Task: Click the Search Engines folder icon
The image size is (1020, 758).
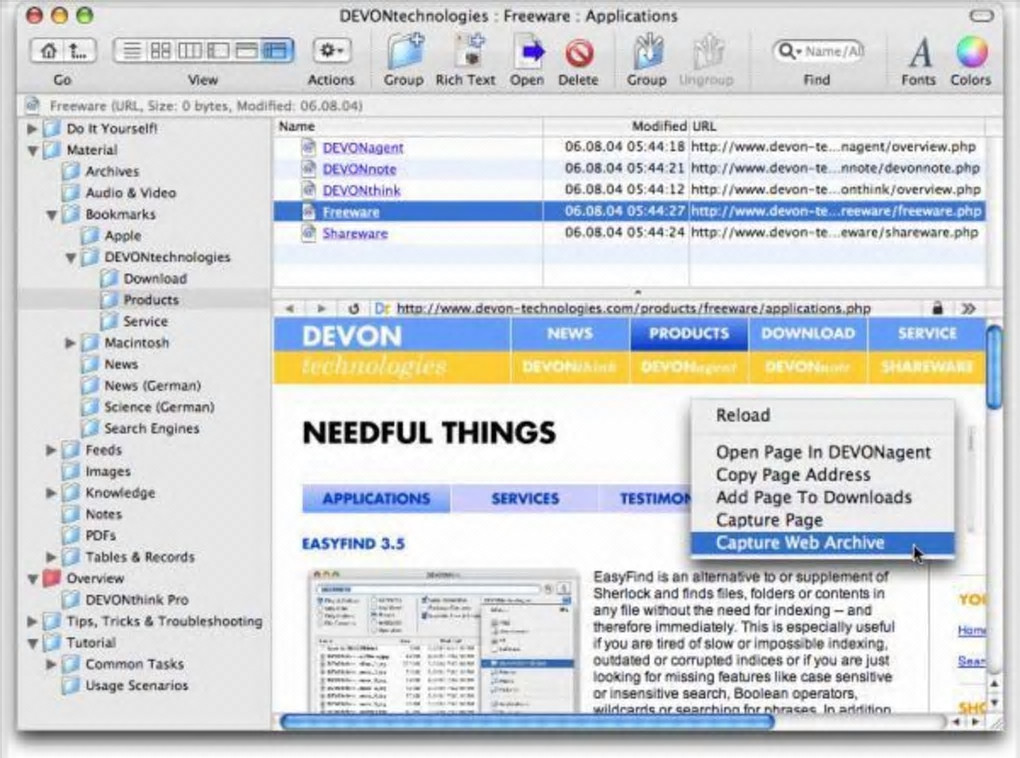Action: [x=90, y=429]
